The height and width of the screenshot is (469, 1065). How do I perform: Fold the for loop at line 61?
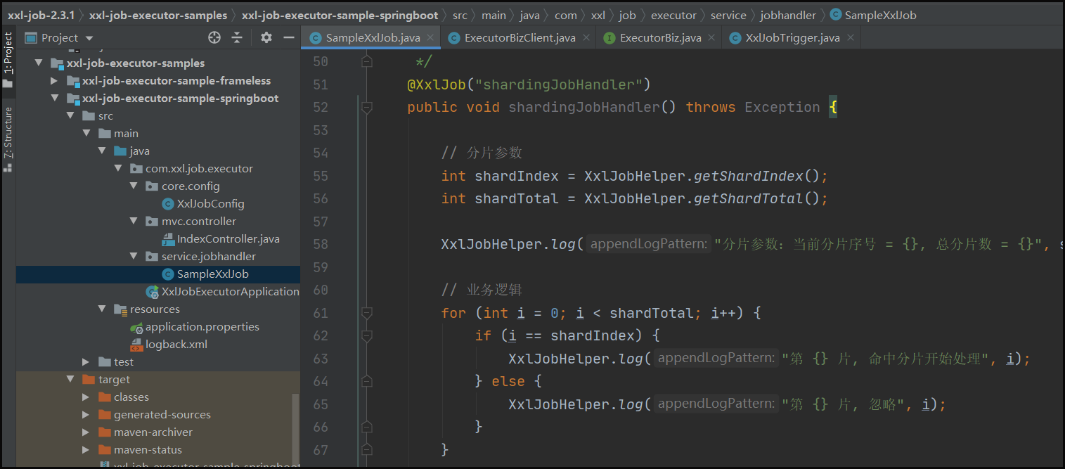[367, 313]
